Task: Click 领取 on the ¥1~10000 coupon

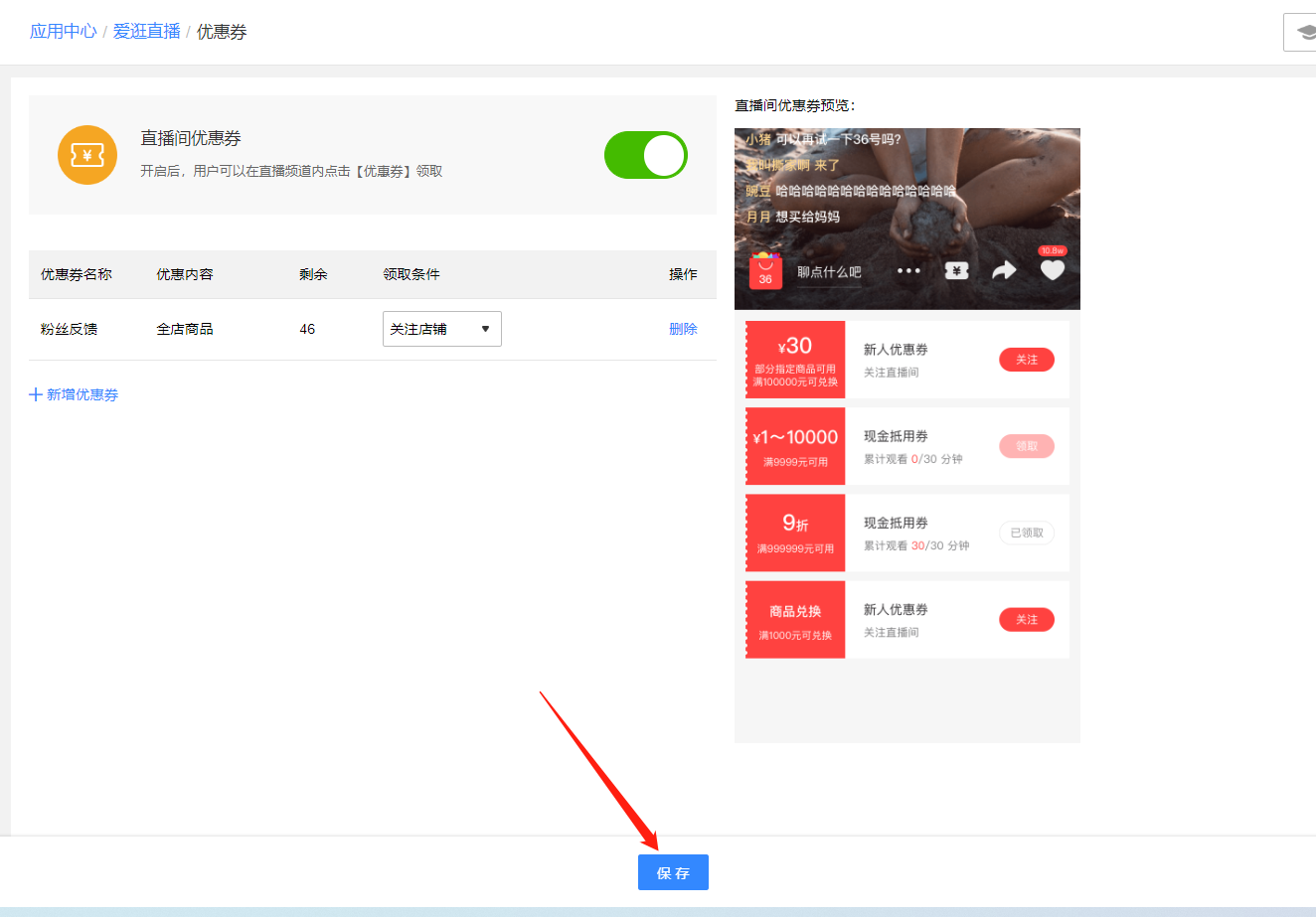Action: [x=1027, y=446]
